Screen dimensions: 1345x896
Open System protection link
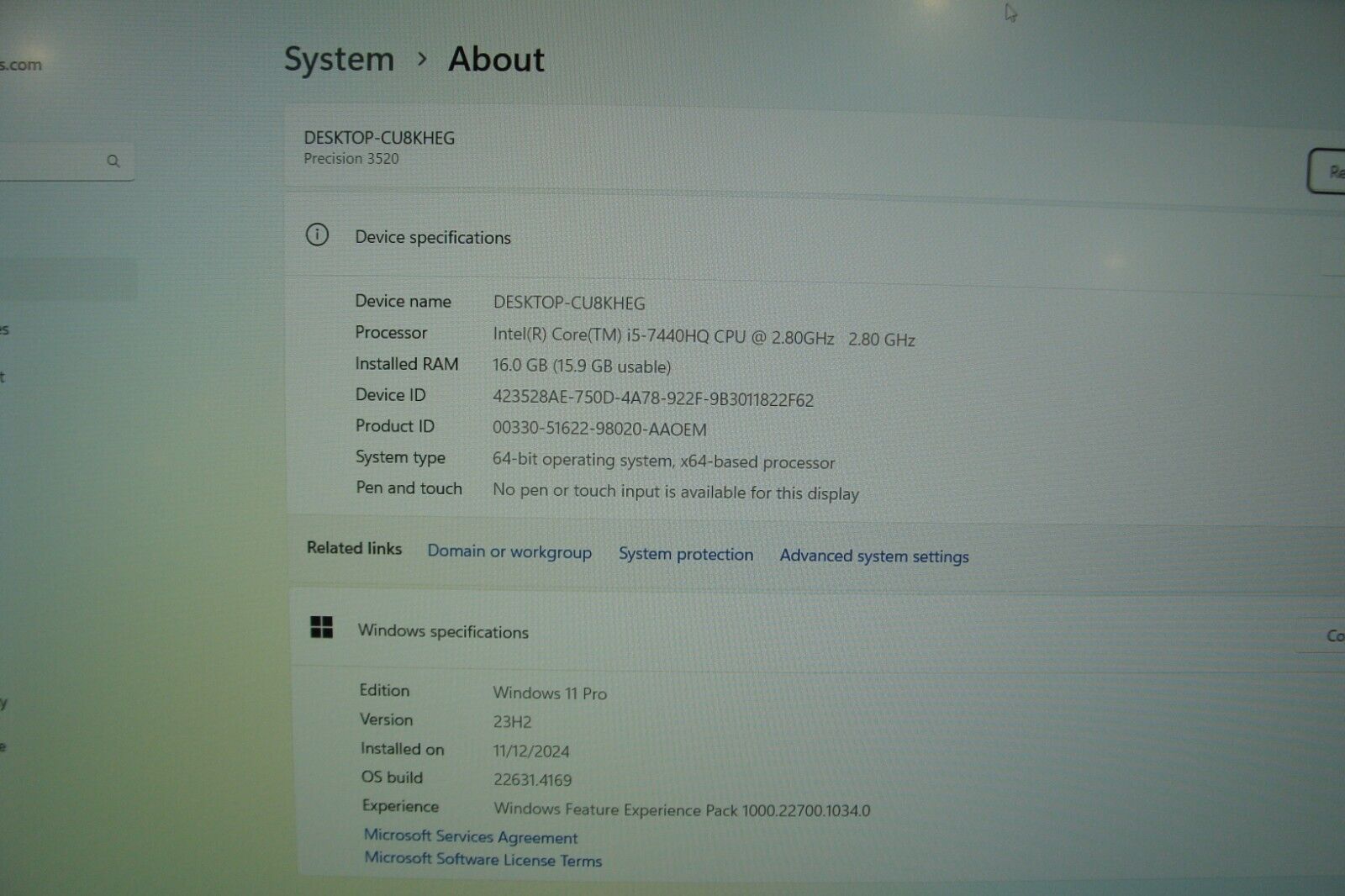click(686, 554)
